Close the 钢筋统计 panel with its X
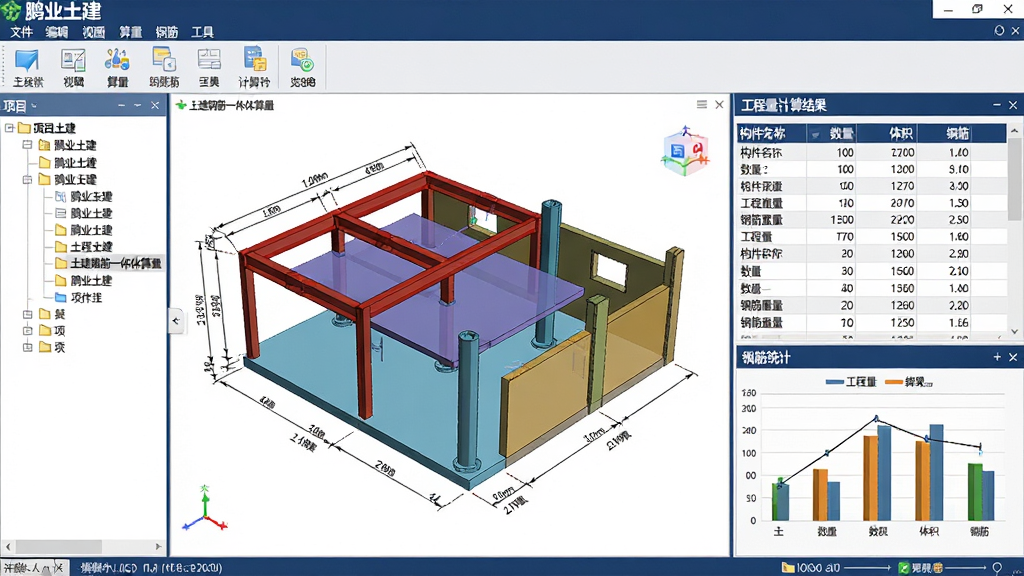The height and width of the screenshot is (576, 1024). click(1013, 357)
